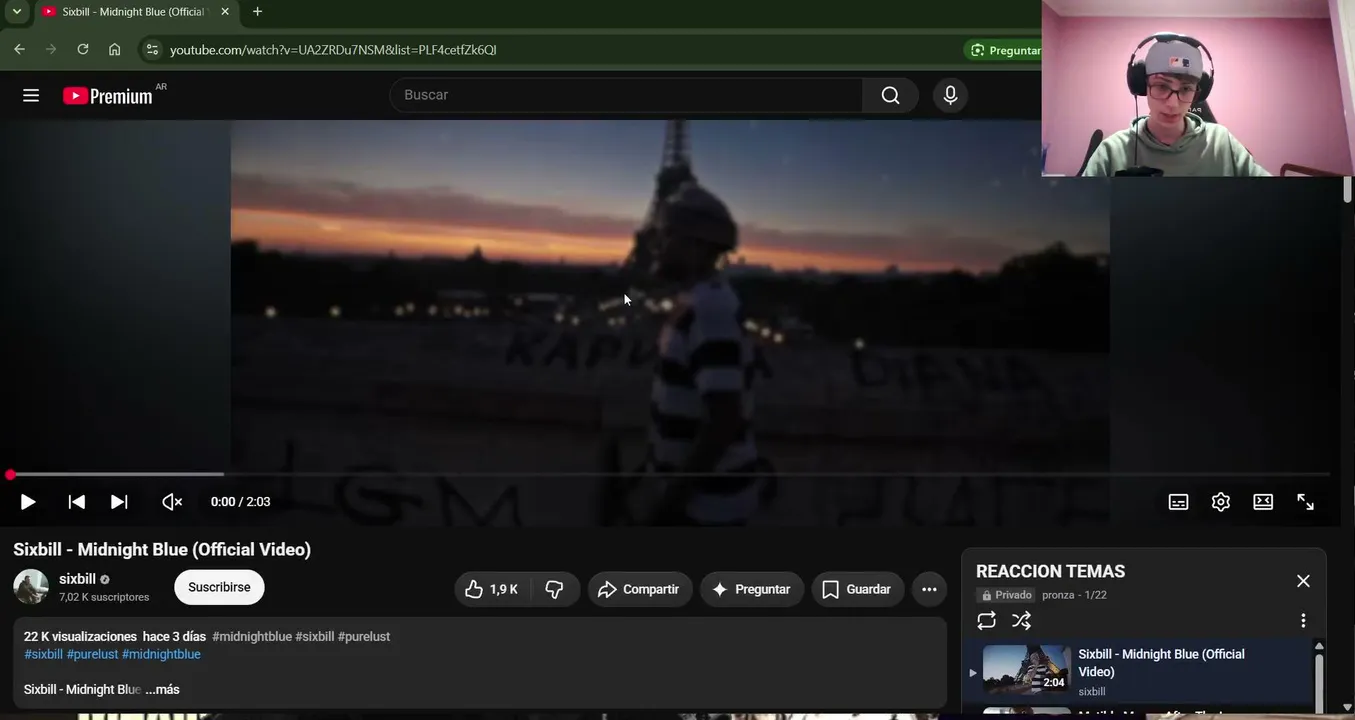
Task: Share the video via Compartir
Action: pyautogui.click(x=640, y=589)
